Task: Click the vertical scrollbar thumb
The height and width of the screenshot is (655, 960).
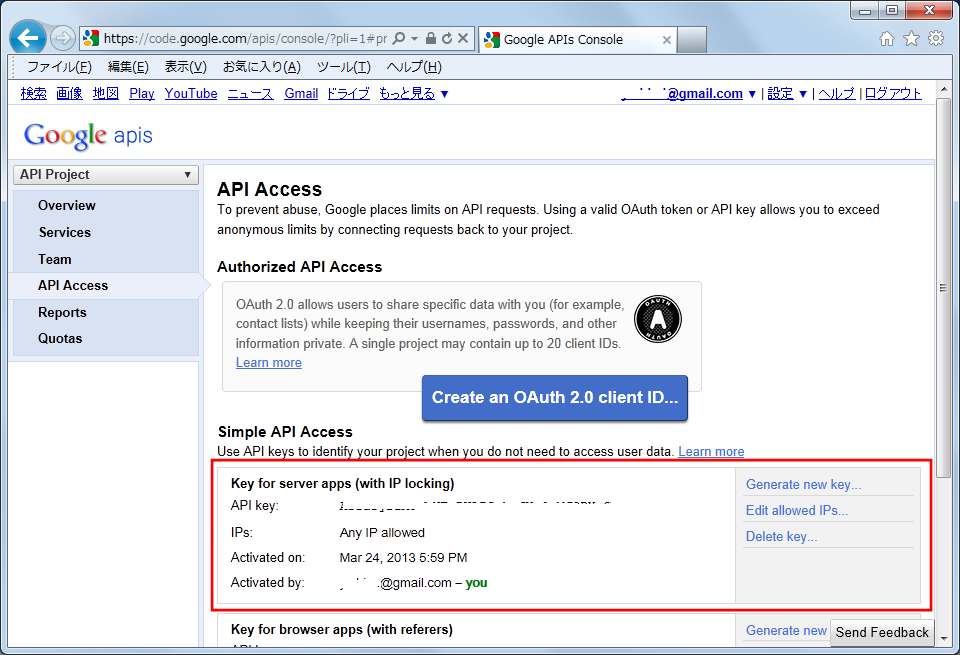Action: coord(943,288)
